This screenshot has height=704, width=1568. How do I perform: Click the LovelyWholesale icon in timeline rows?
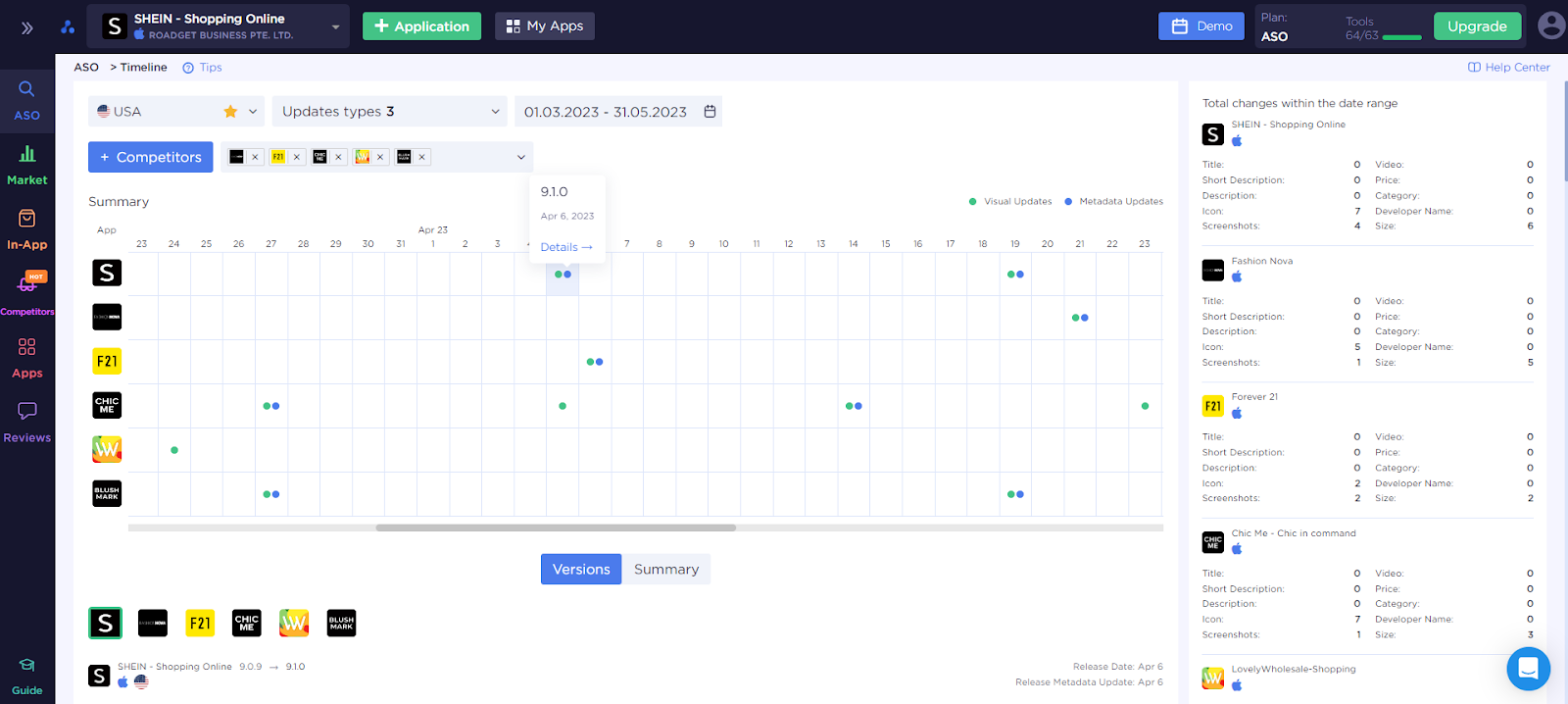pos(107,449)
